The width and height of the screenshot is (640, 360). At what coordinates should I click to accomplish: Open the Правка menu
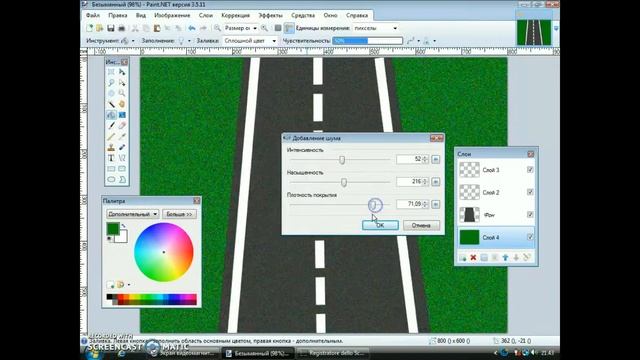pos(118,15)
